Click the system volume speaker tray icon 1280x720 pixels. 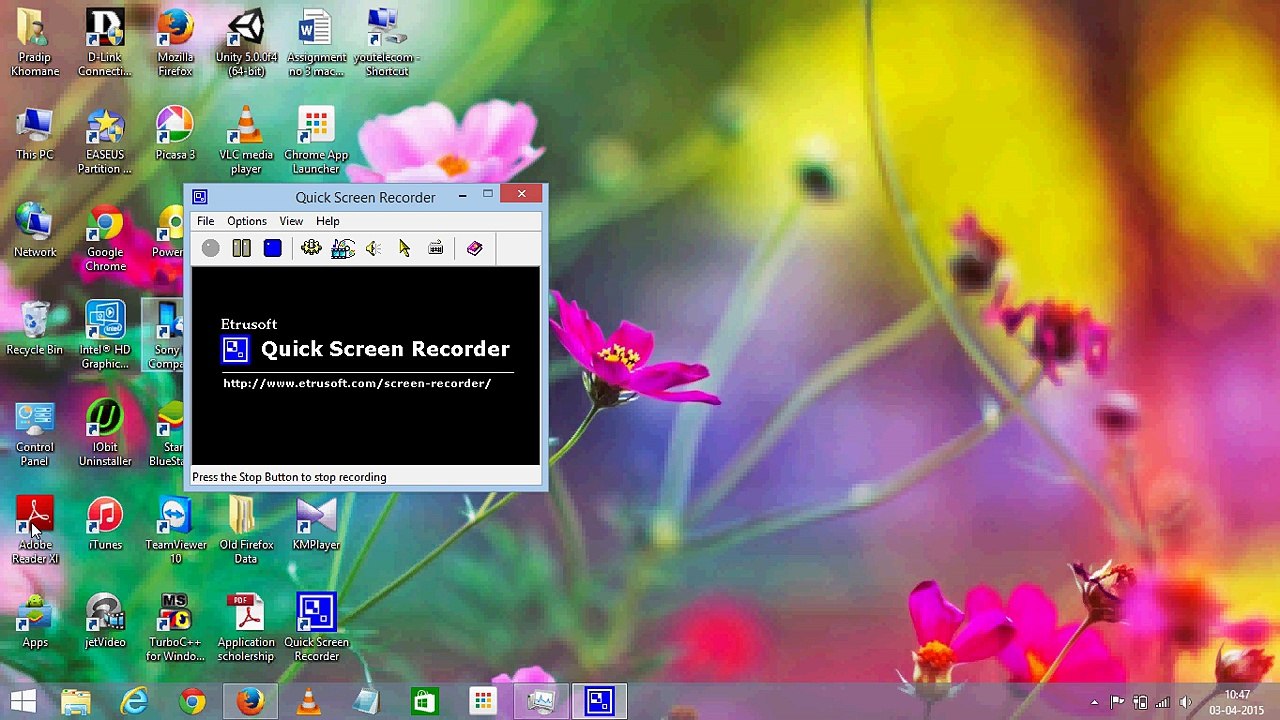(1185, 702)
